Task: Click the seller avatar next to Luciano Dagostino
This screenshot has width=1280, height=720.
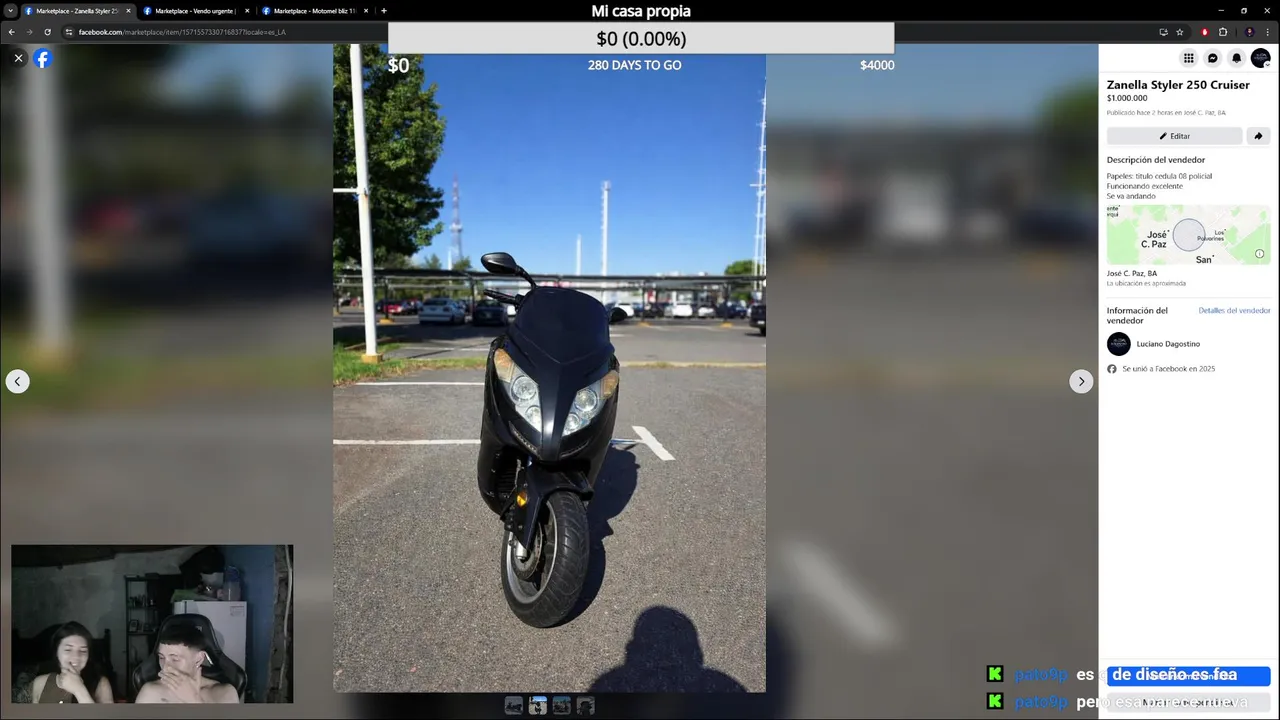Action: (x=1118, y=344)
